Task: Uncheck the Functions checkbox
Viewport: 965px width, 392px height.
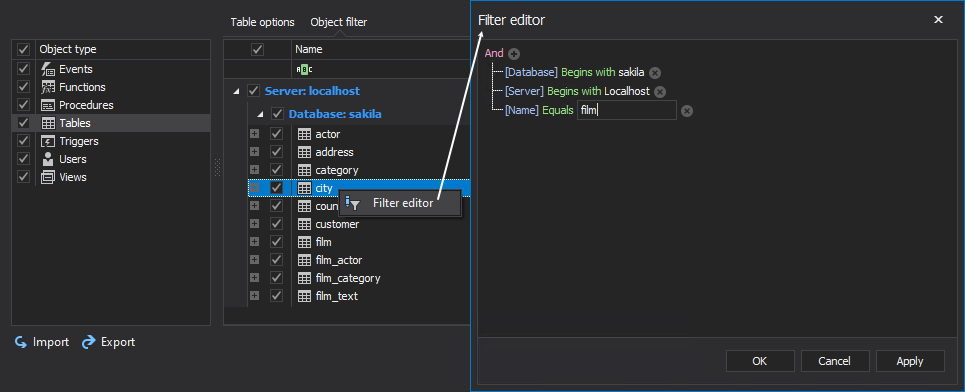Action: (23, 87)
